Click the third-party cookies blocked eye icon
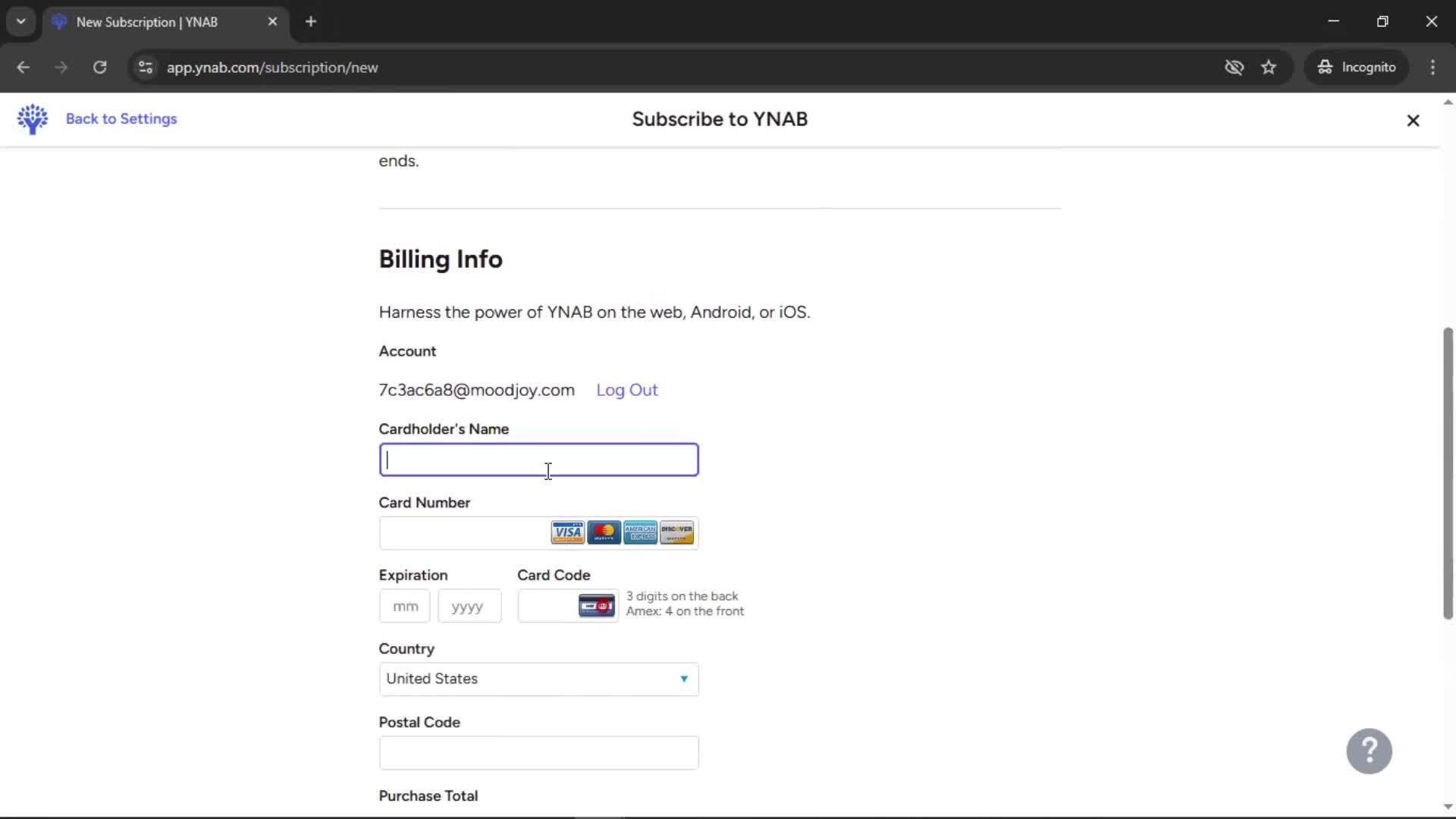The width and height of the screenshot is (1456, 819). (1234, 67)
